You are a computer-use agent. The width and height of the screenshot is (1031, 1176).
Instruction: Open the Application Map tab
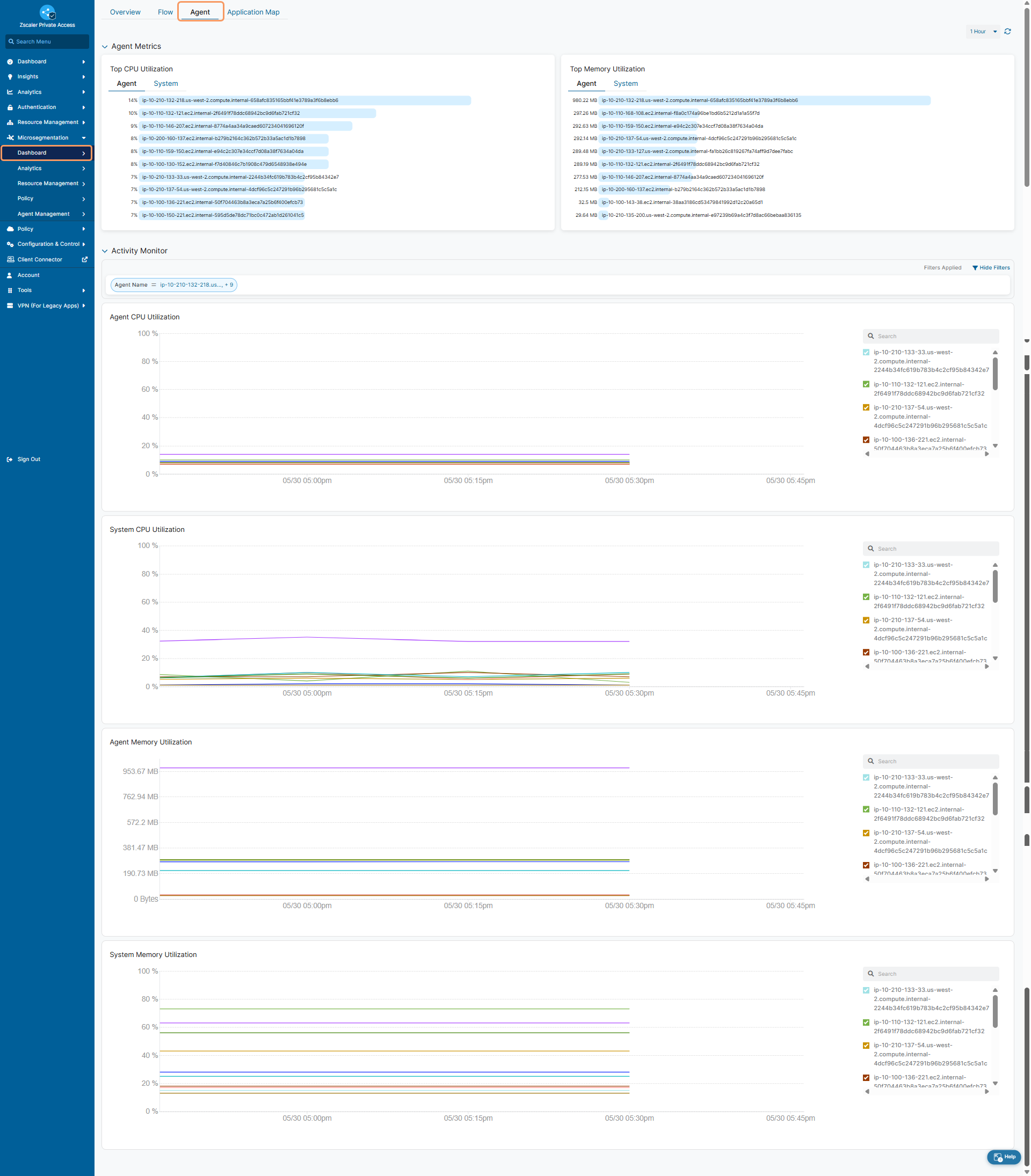253,12
